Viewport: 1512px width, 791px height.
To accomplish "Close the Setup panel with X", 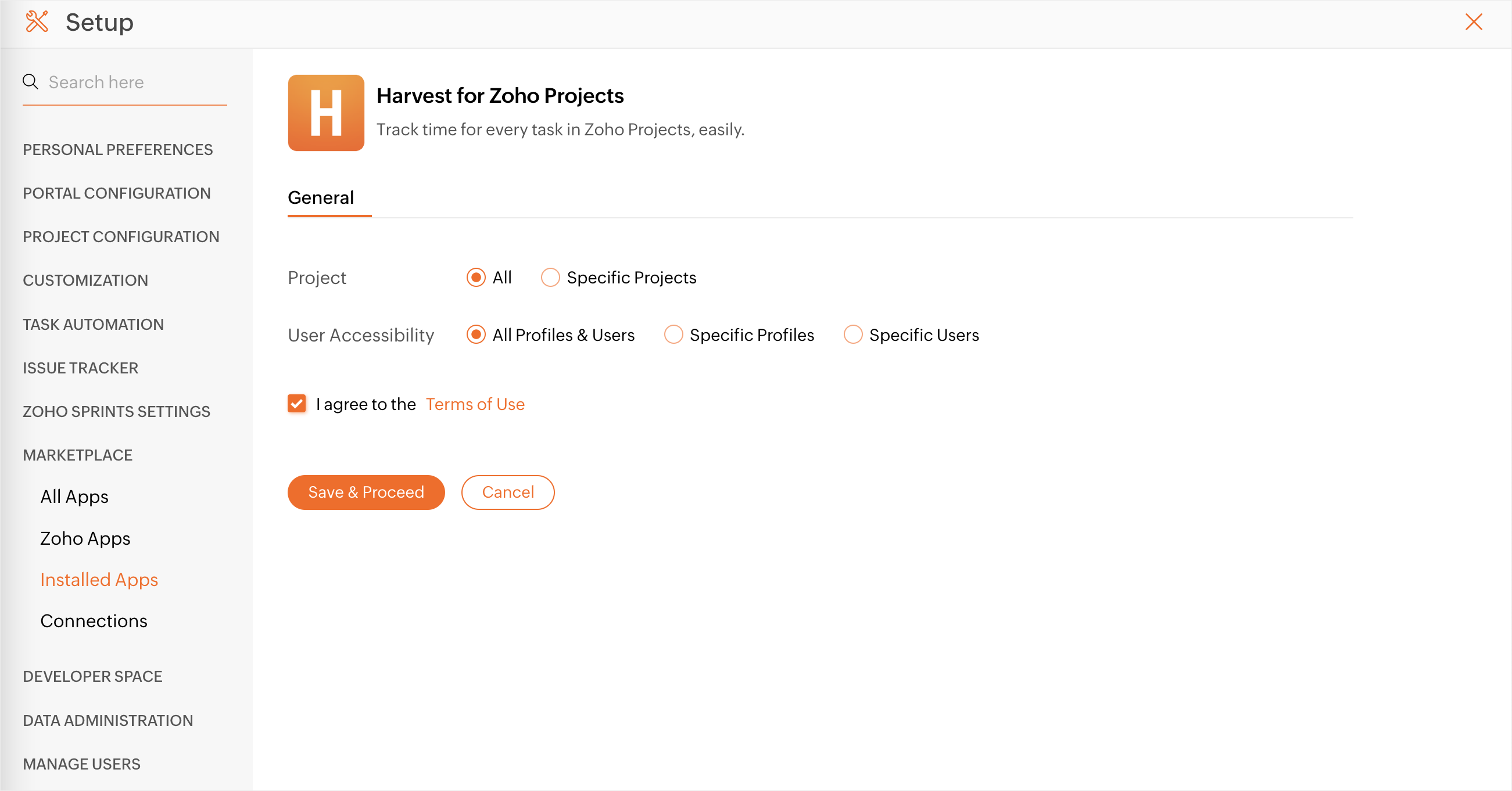I will [x=1473, y=21].
